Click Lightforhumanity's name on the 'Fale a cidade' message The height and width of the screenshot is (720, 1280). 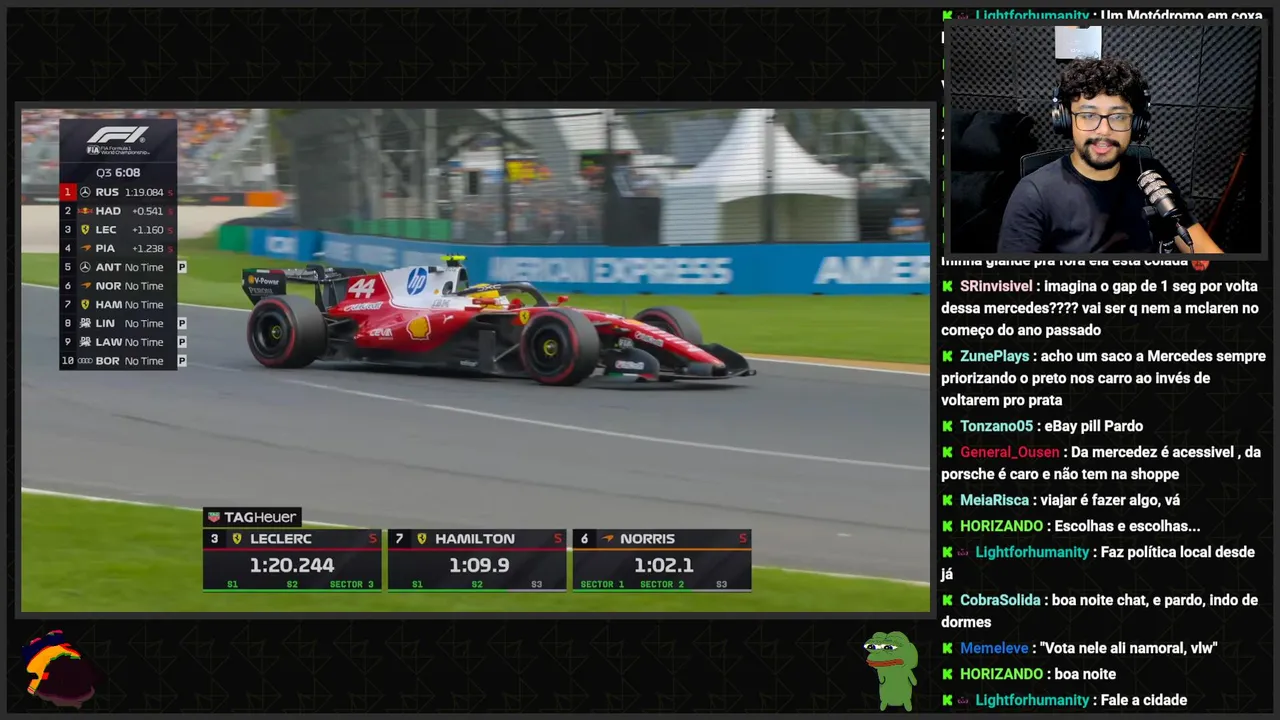(x=1032, y=700)
